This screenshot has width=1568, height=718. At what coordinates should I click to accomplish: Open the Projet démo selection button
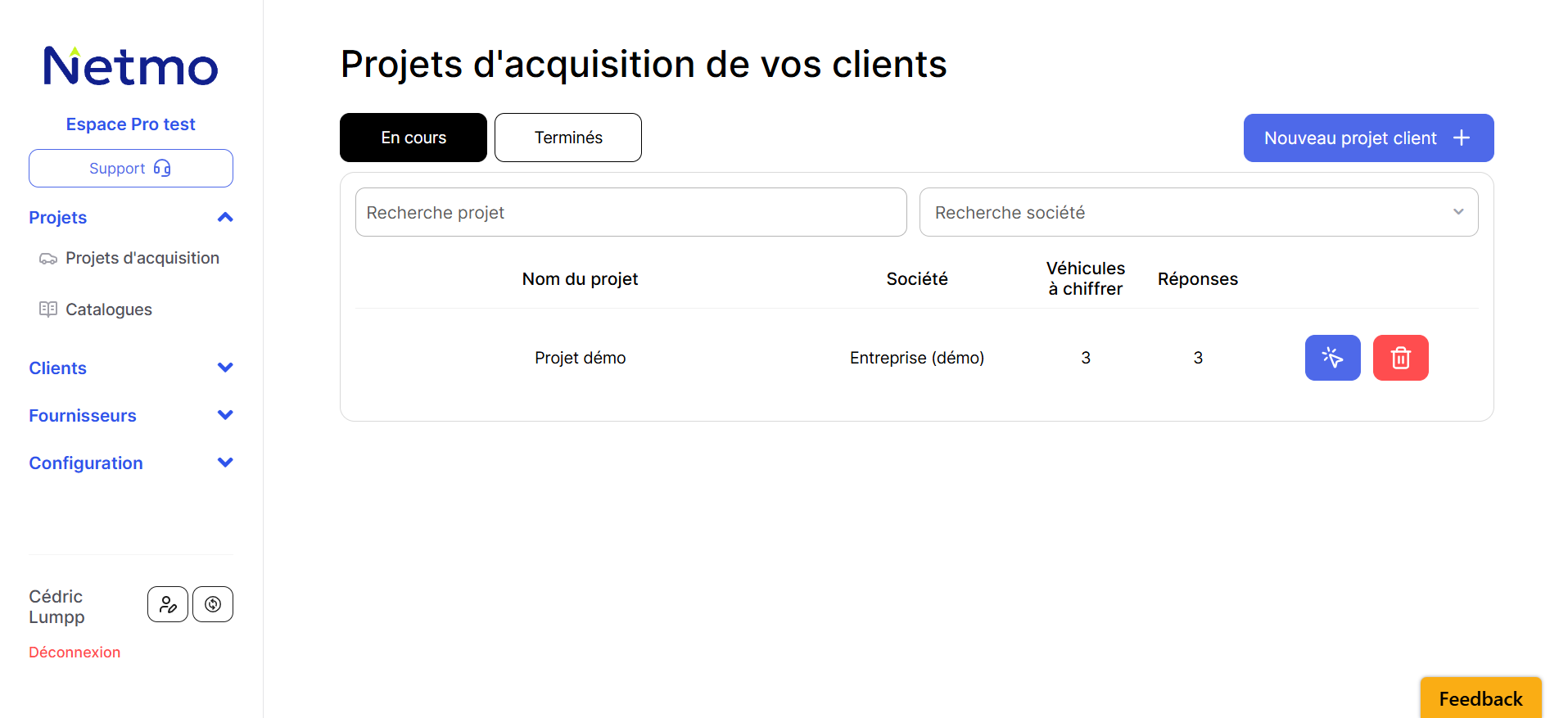click(x=1332, y=358)
